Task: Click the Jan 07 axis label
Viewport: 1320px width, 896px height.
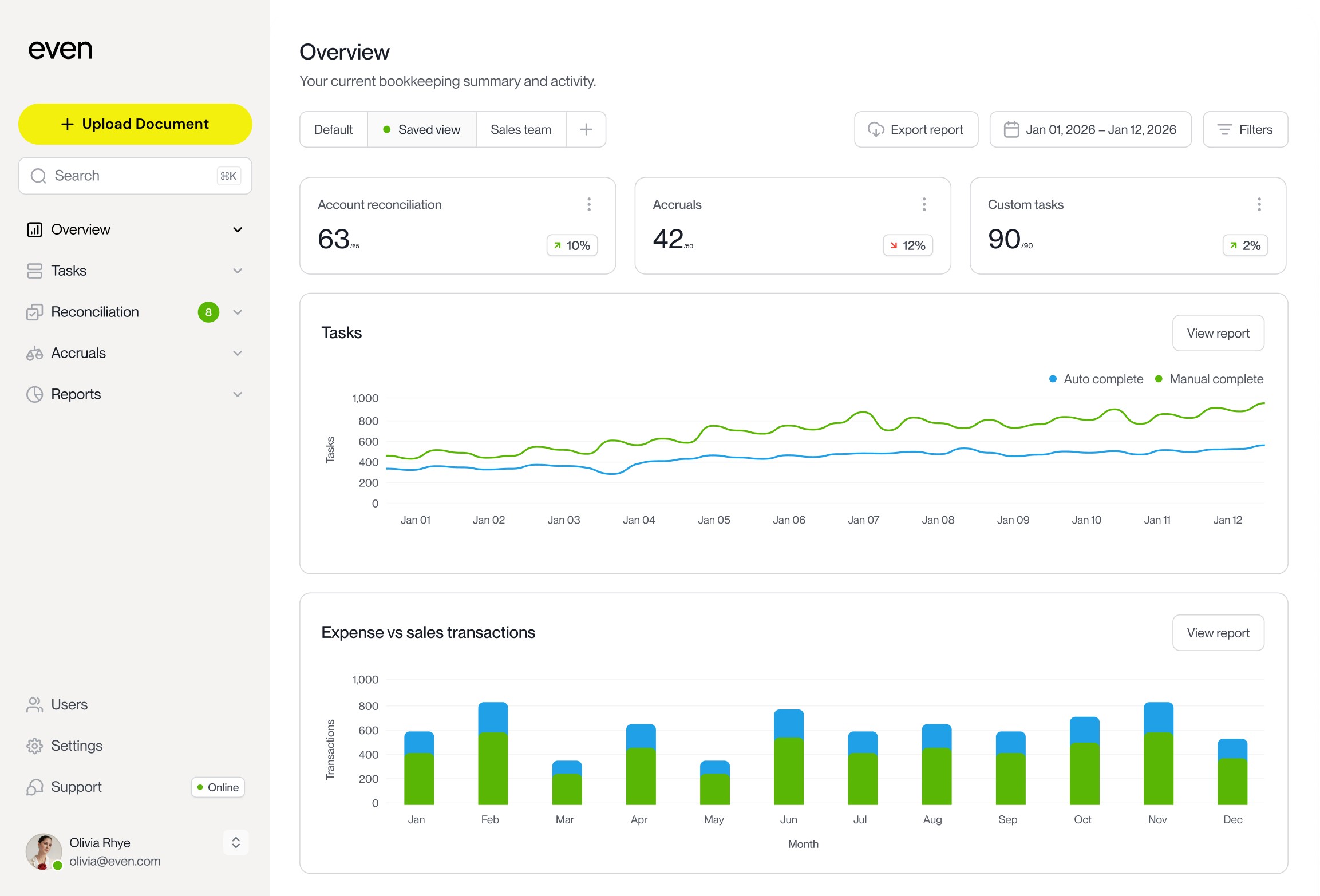Action: pos(863,520)
